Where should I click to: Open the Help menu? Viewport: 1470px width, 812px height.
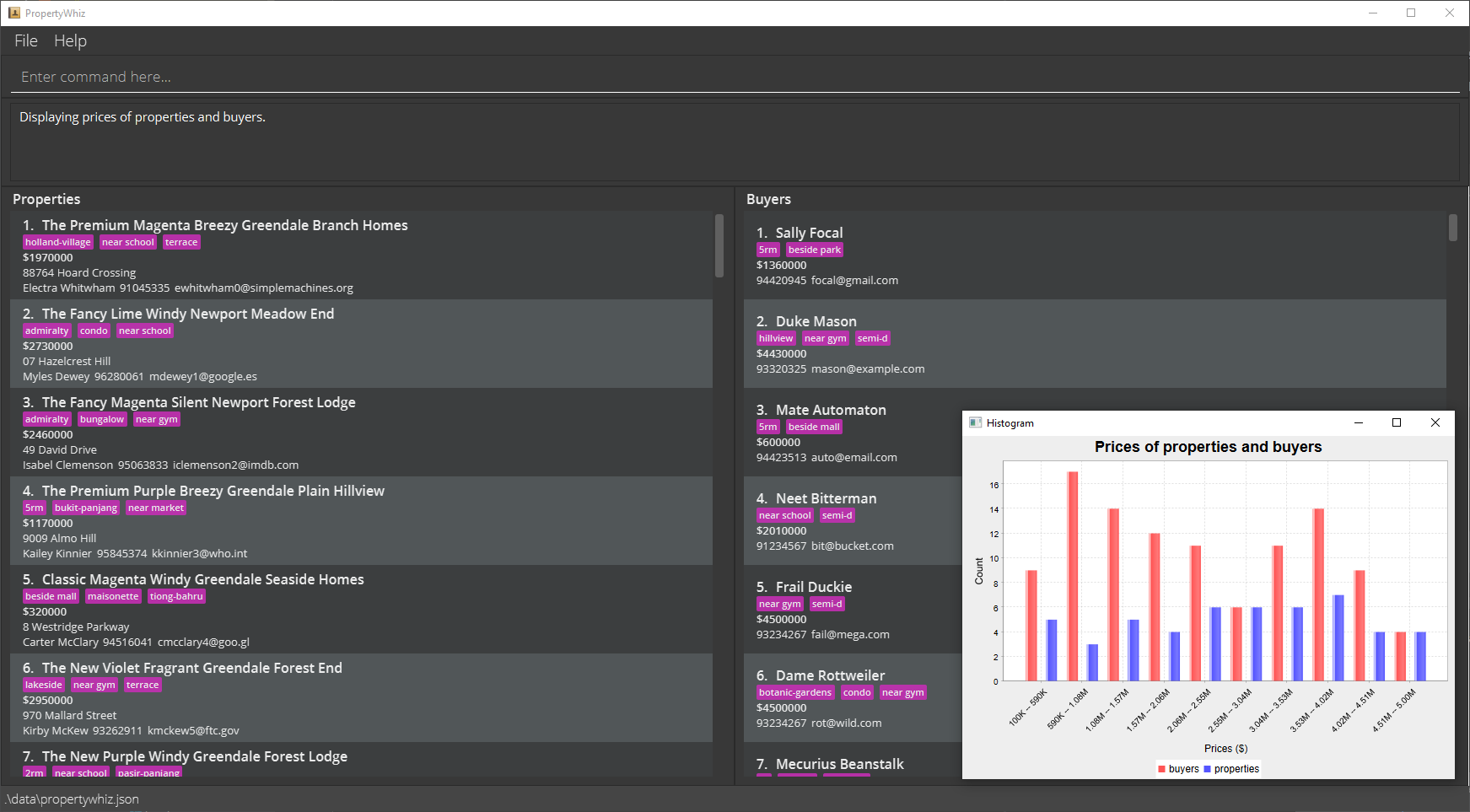tap(70, 40)
